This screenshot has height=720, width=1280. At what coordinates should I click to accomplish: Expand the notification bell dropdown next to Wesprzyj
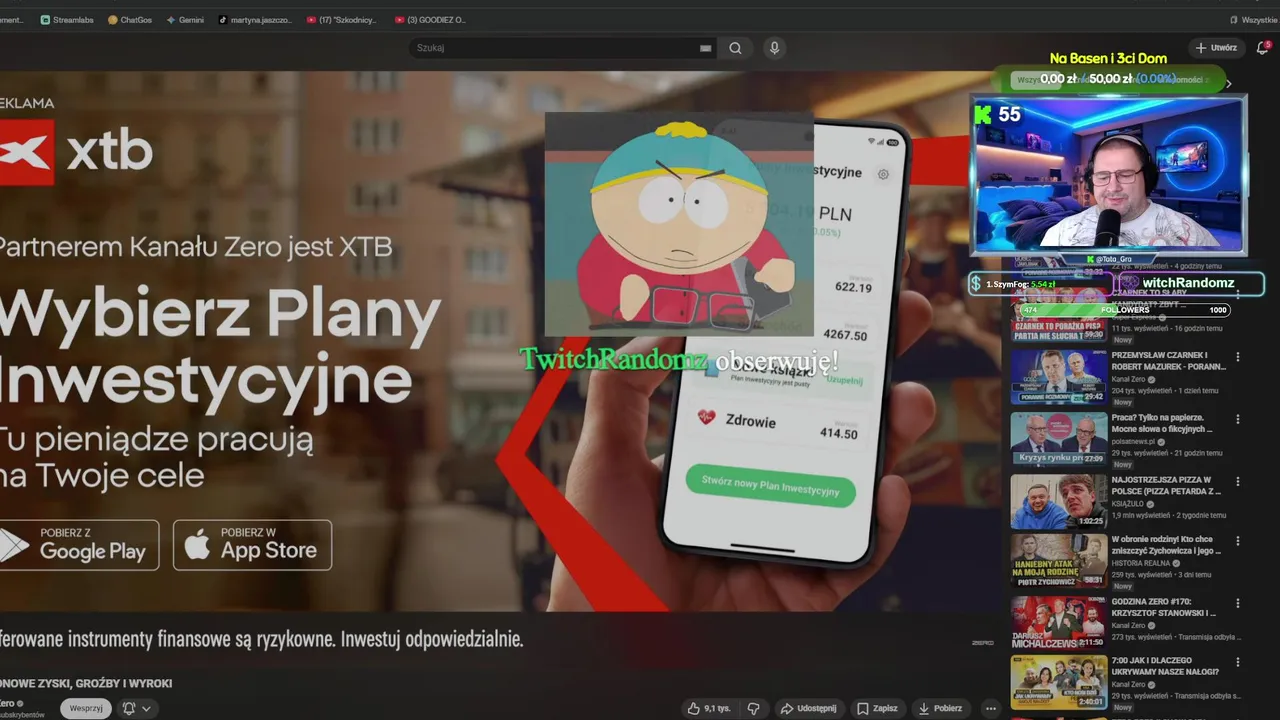tap(138, 708)
